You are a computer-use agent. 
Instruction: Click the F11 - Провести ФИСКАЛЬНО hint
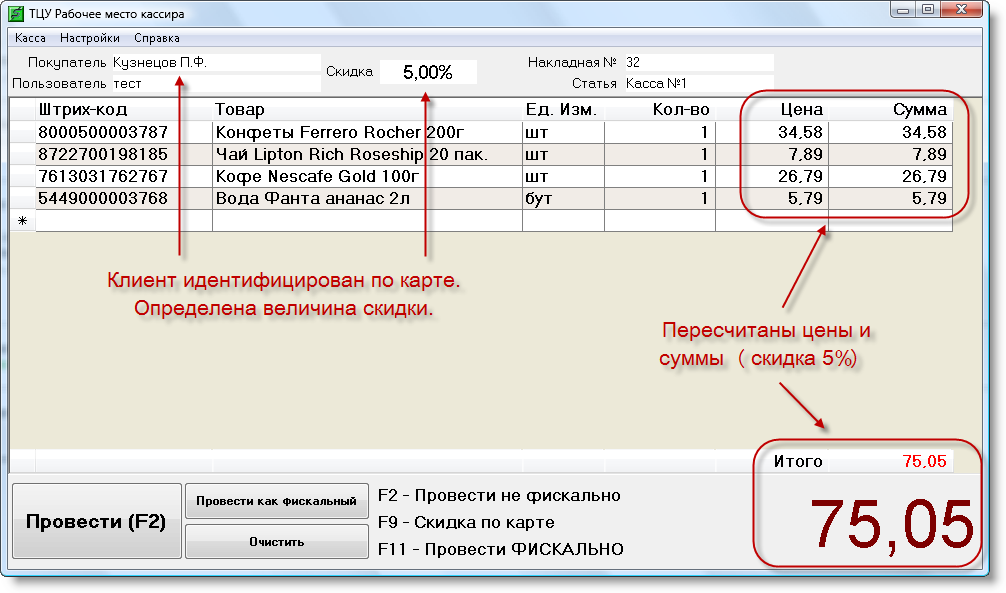[x=501, y=549]
